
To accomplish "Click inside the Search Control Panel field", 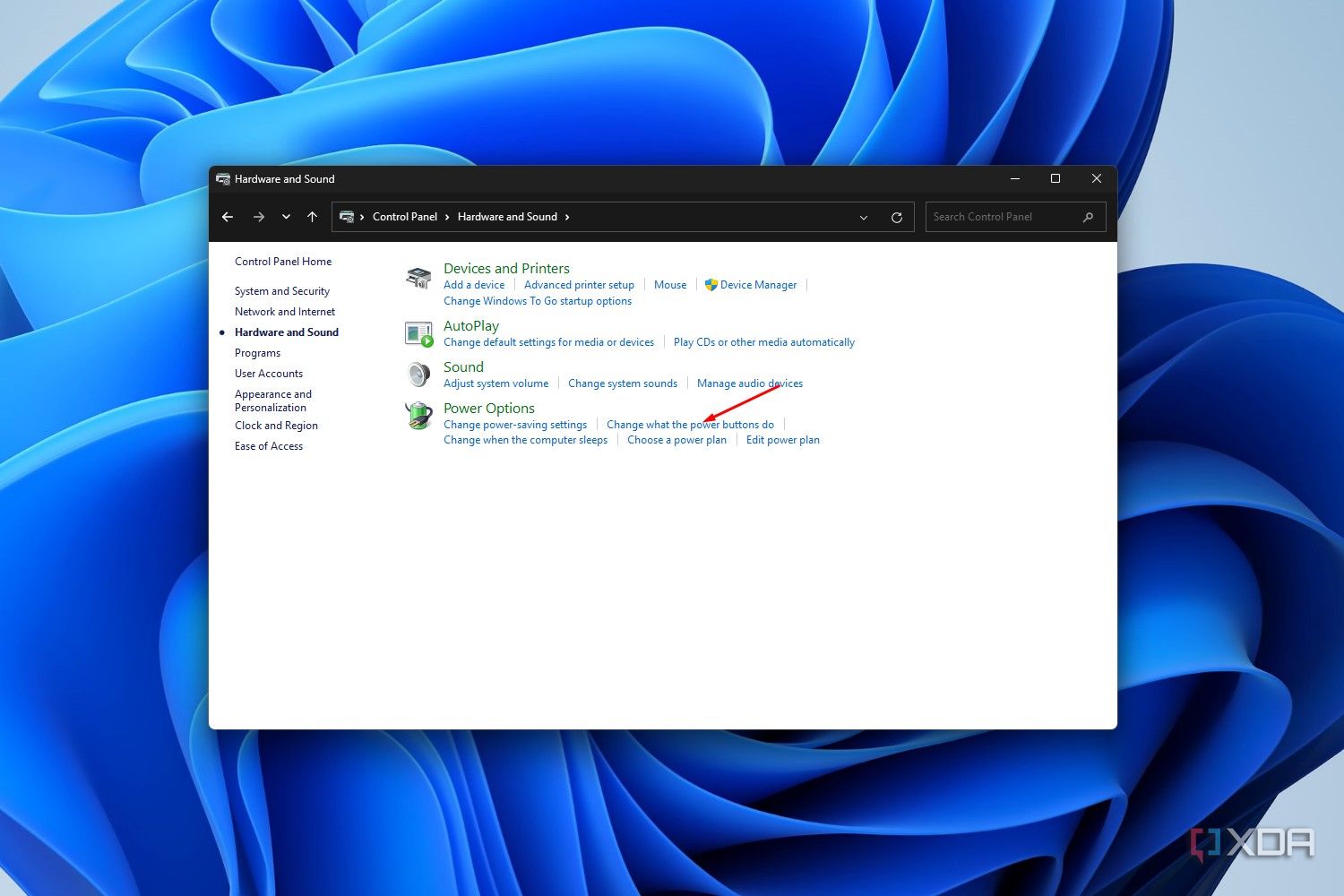I will pyautogui.click(x=986, y=216).
